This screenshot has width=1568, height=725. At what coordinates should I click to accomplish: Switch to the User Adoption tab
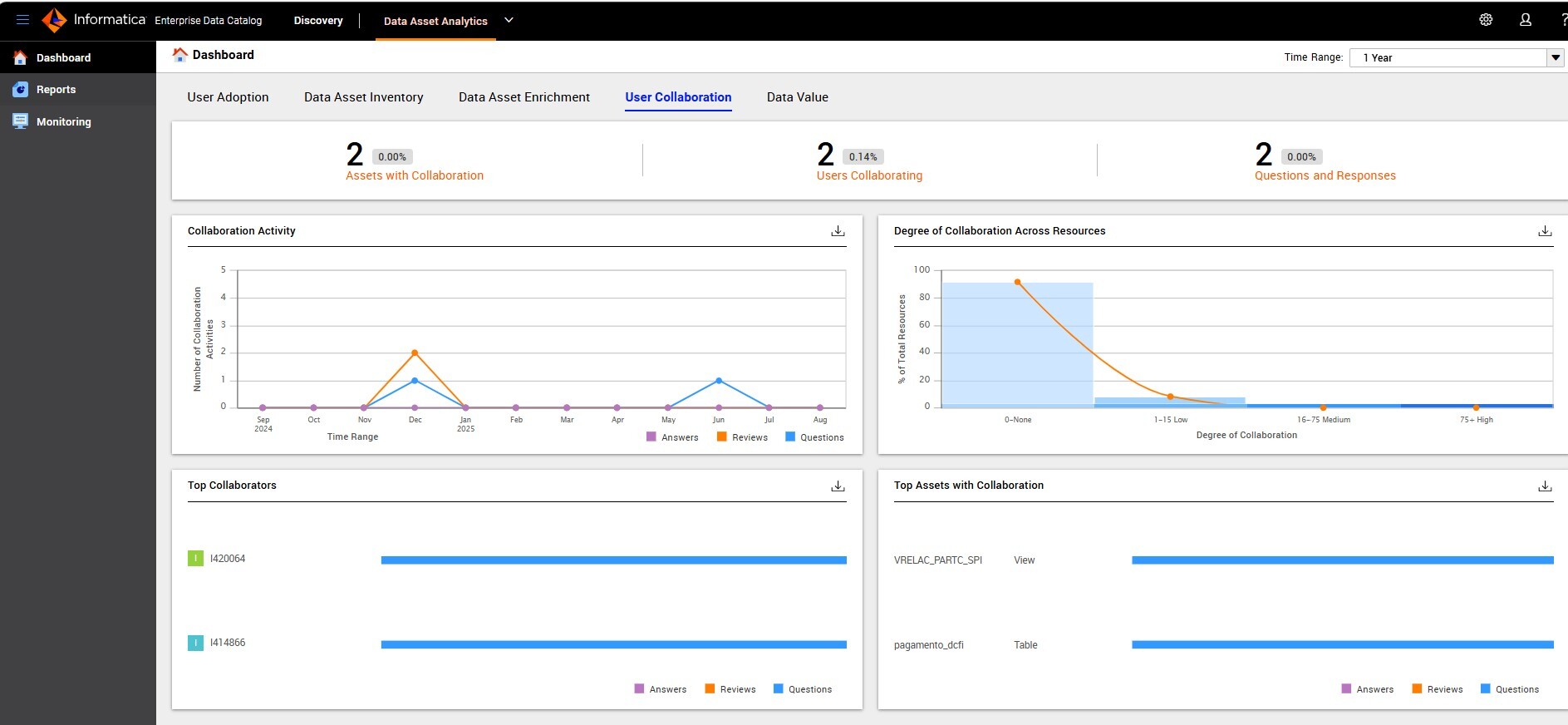[228, 97]
